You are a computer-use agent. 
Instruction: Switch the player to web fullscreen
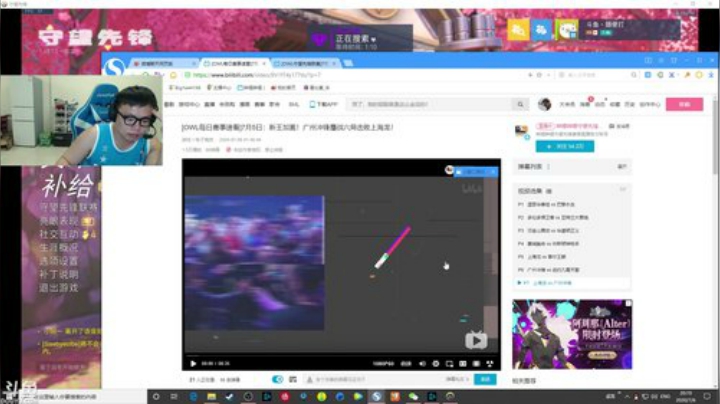tap(476, 364)
